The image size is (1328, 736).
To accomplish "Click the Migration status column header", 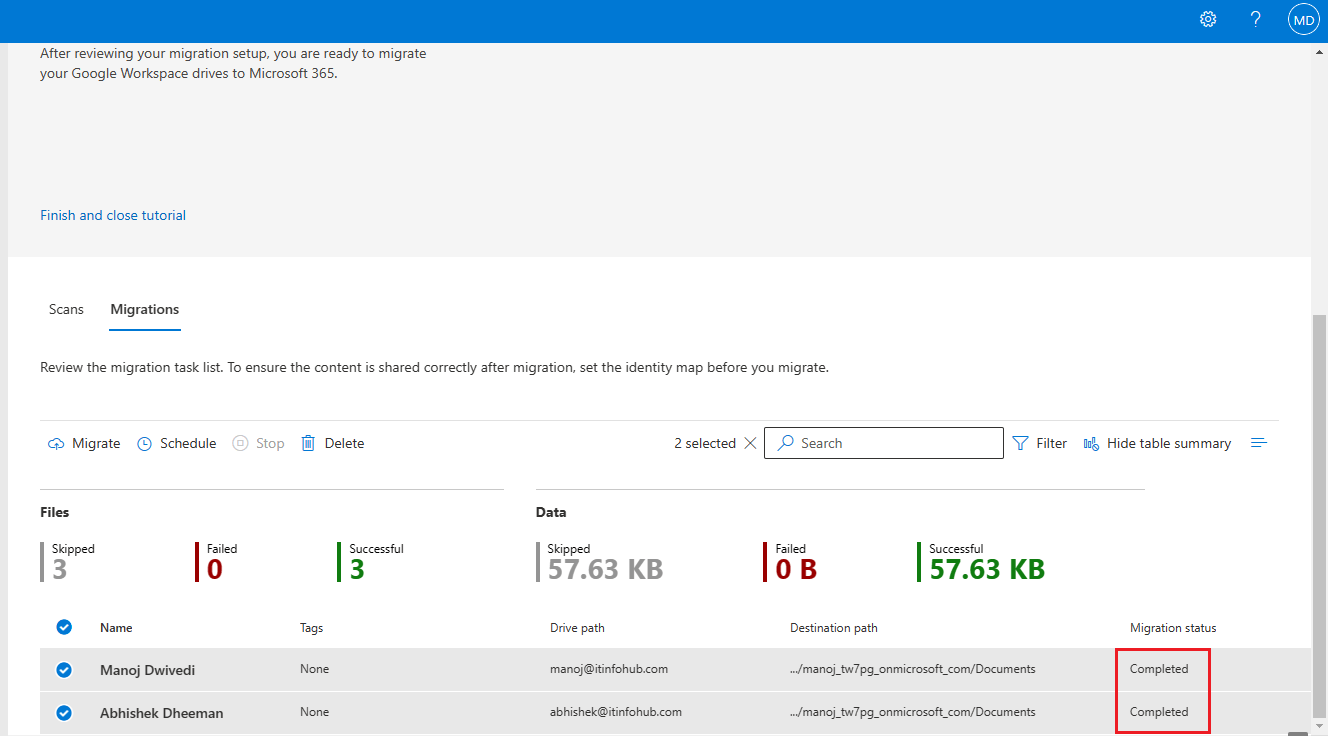I will pyautogui.click(x=1173, y=628).
